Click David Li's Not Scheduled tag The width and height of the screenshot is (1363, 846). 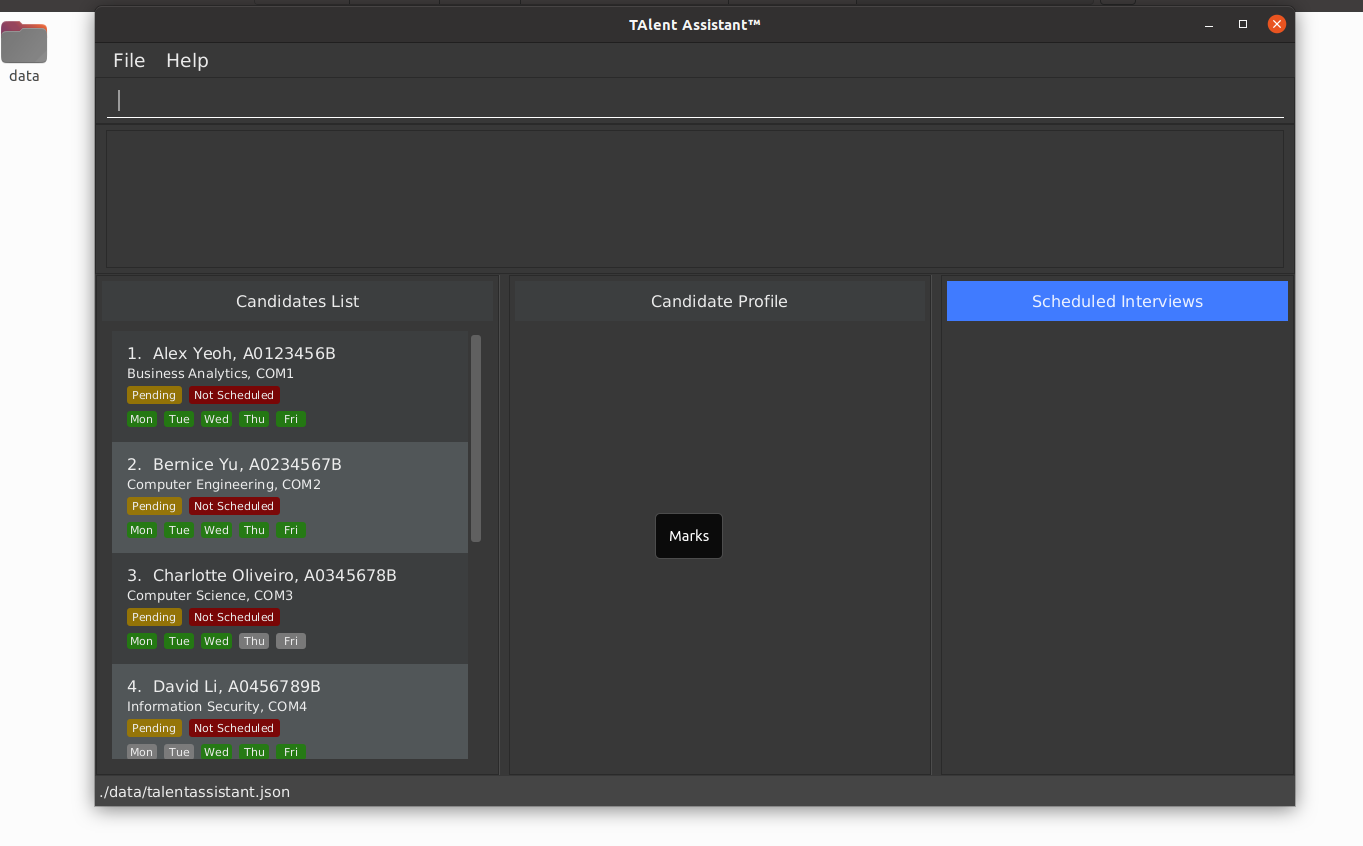234,728
